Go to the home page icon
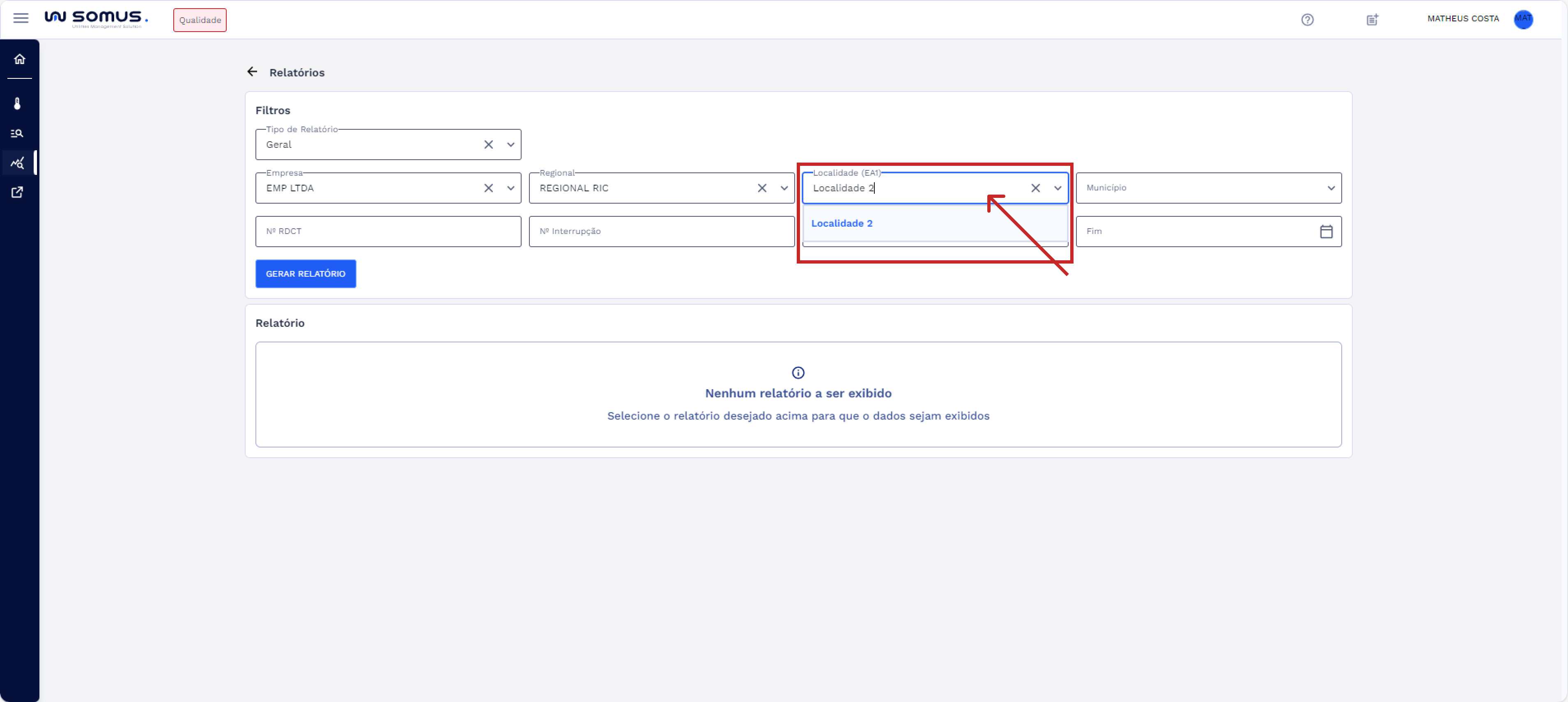The height and width of the screenshot is (702, 1568). [x=19, y=59]
